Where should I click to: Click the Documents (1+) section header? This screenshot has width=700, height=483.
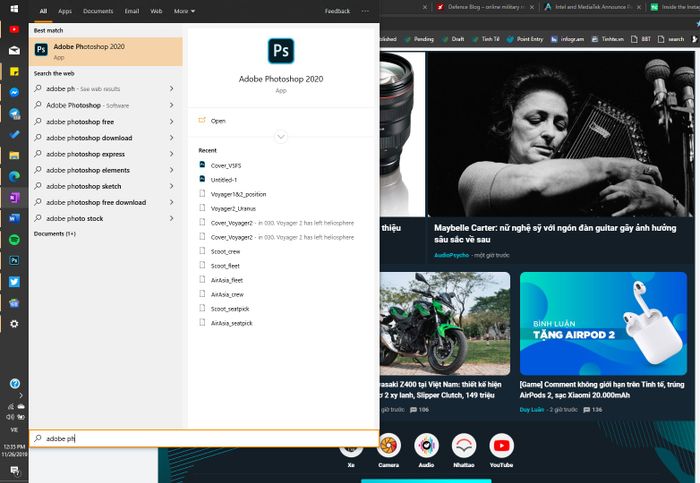pos(55,234)
